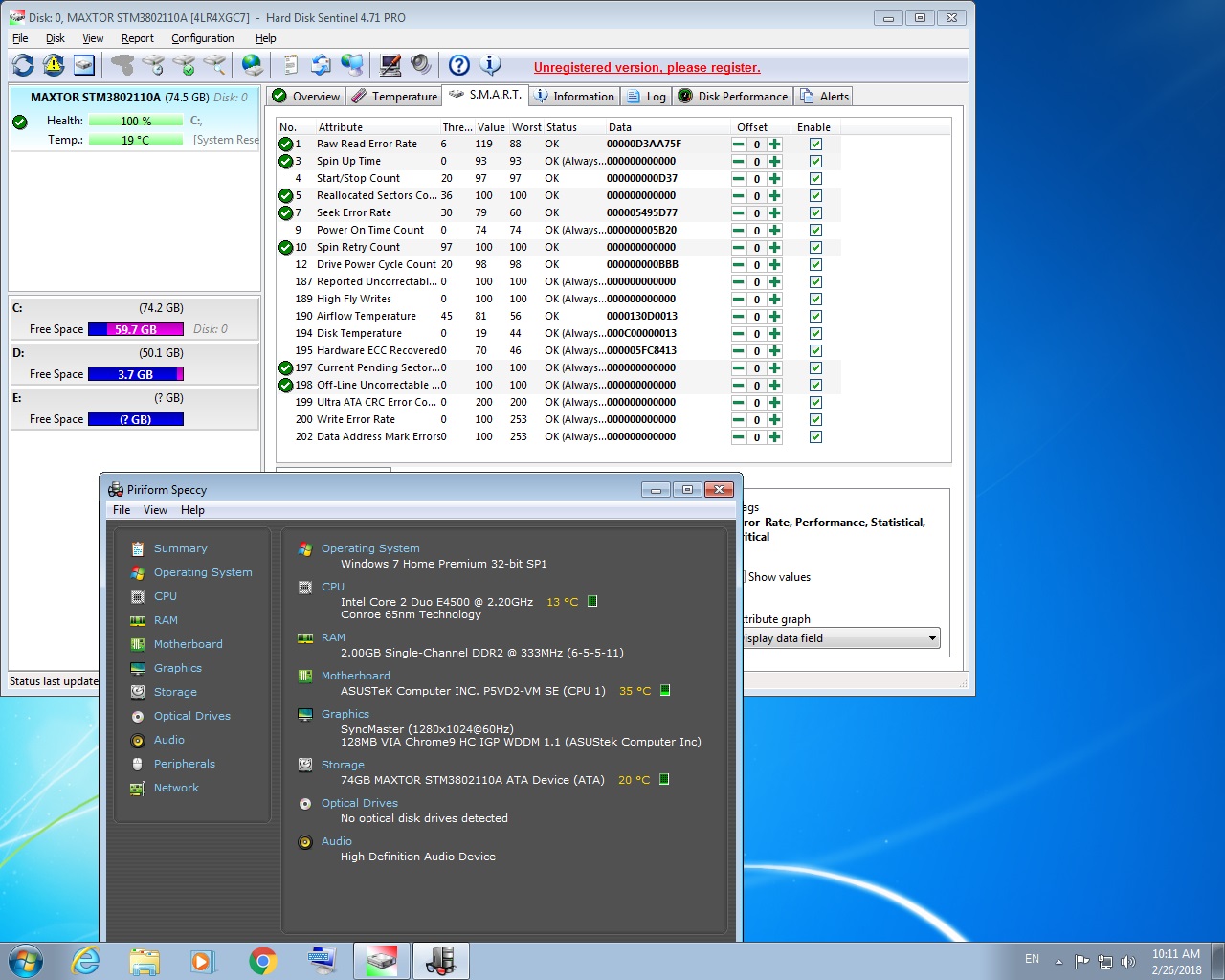This screenshot has width=1225, height=980.
Task: Click the Unregistered version register link
Action: (647, 68)
